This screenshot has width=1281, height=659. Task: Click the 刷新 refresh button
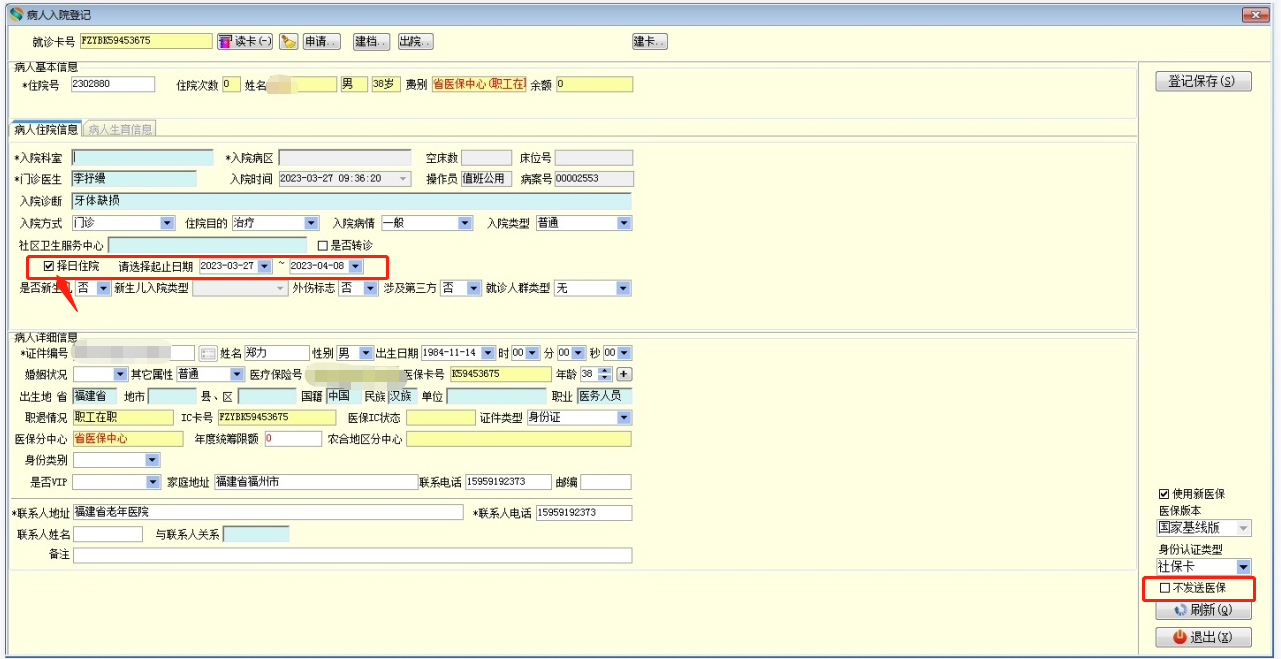pyautogui.click(x=1203, y=610)
